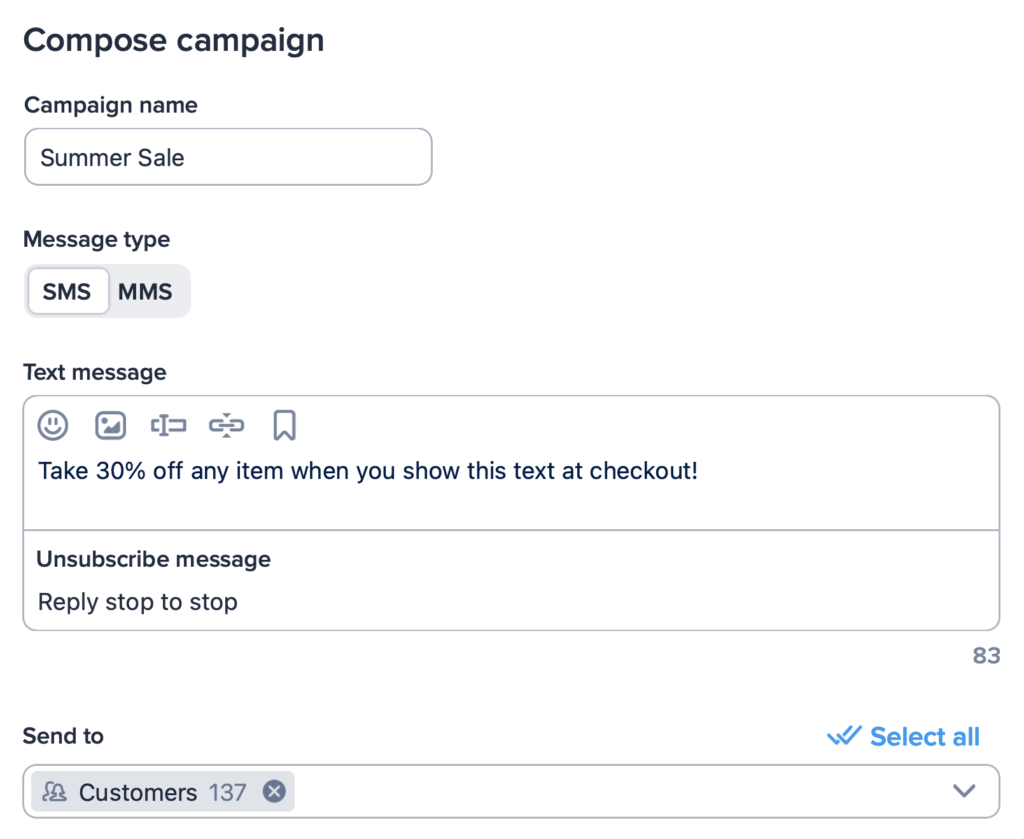Screen dimensions: 1024x839
Task: Click the Reply stop to stop text
Action: (x=136, y=602)
